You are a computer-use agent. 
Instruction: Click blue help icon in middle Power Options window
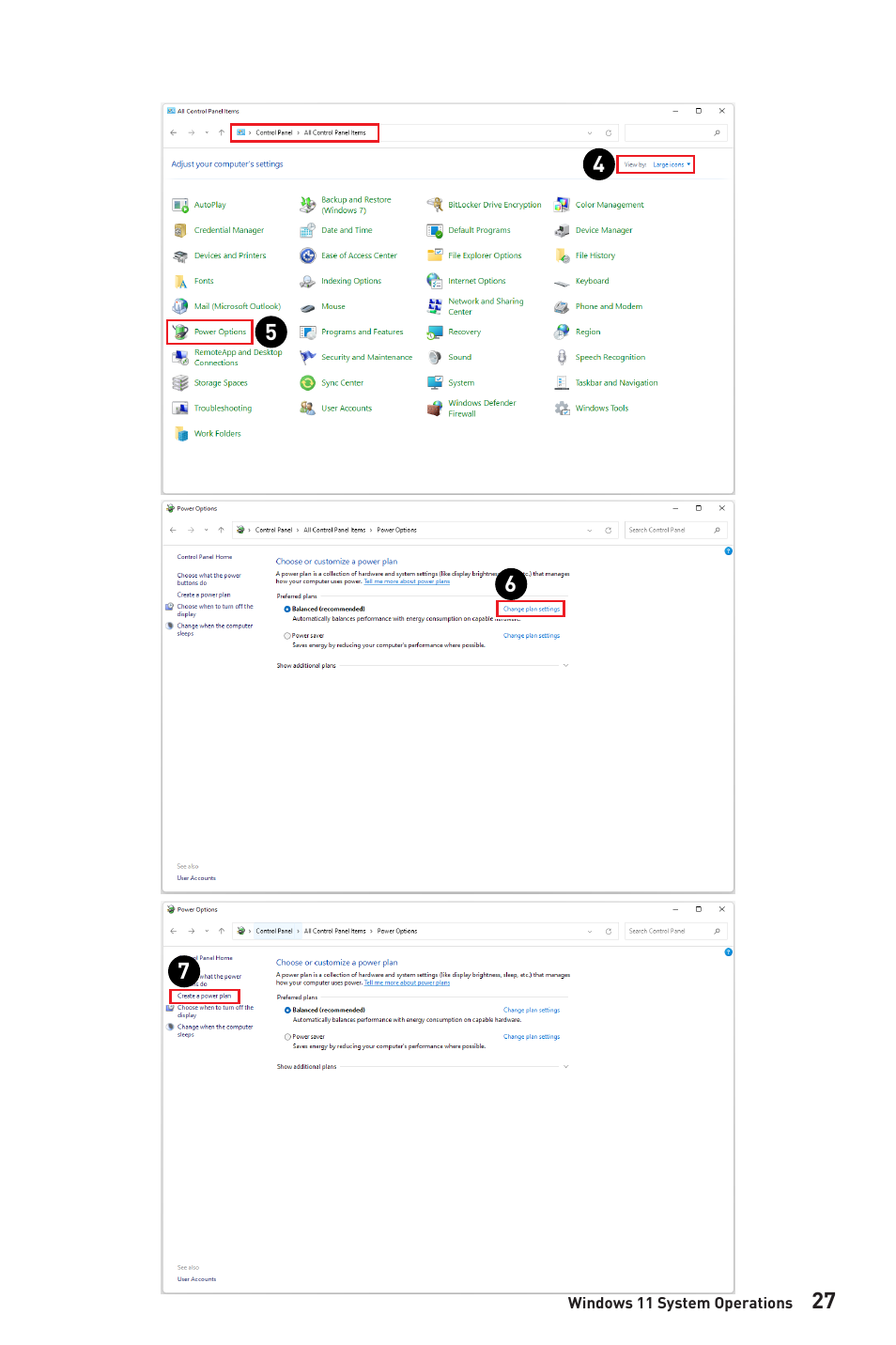(x=729, y=551)
